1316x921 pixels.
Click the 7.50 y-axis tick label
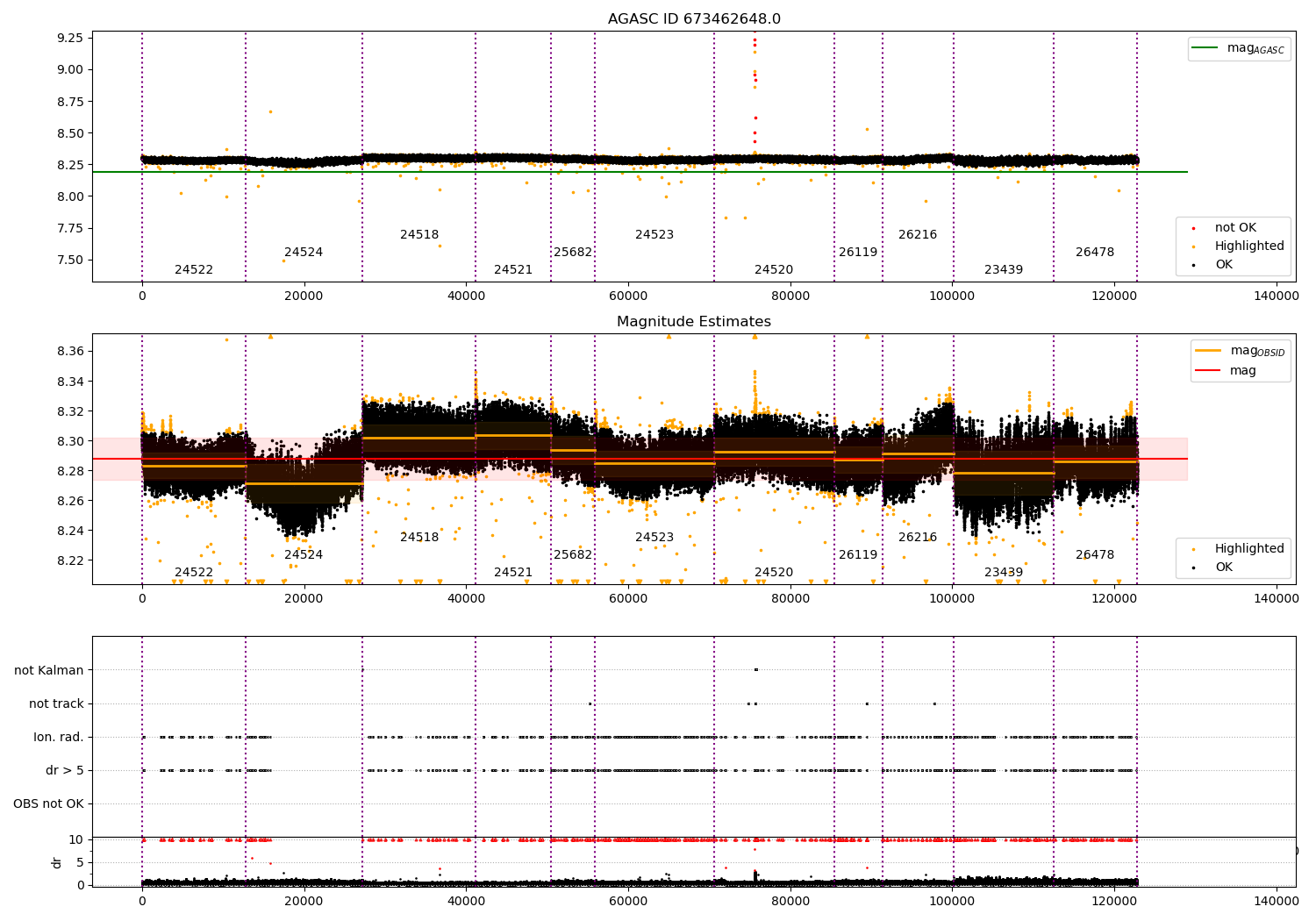pos(70,260)
